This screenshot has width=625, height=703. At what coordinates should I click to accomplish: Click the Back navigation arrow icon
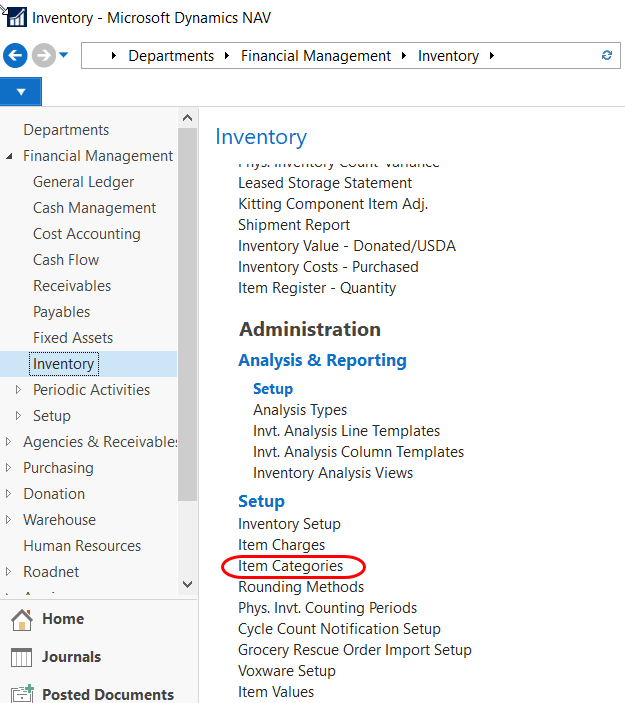pyautogui.click(x=15, y=55)
